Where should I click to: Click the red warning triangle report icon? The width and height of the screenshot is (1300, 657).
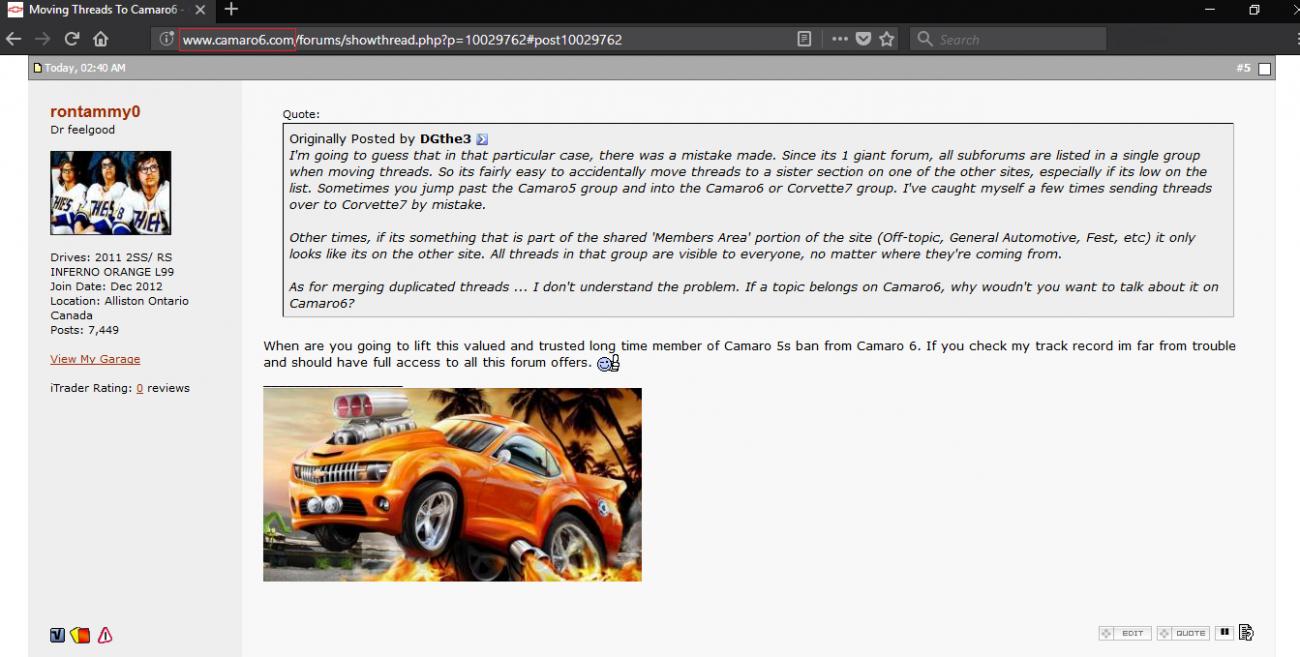tap(105, 635)
